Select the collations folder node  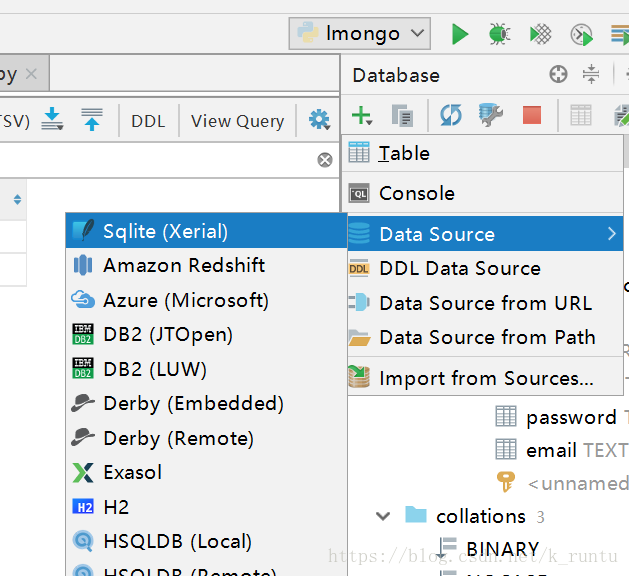(481, 516)
